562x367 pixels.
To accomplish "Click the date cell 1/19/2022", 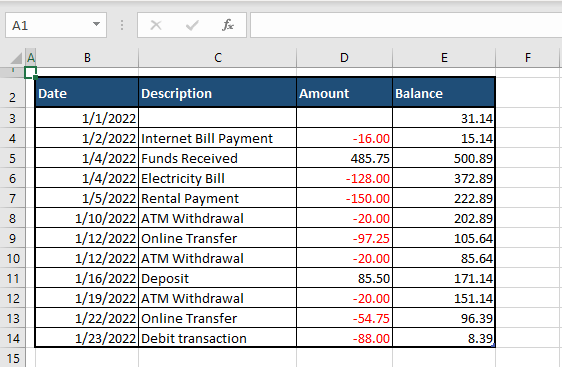I will pyautogui.click(x=87, y=299).
